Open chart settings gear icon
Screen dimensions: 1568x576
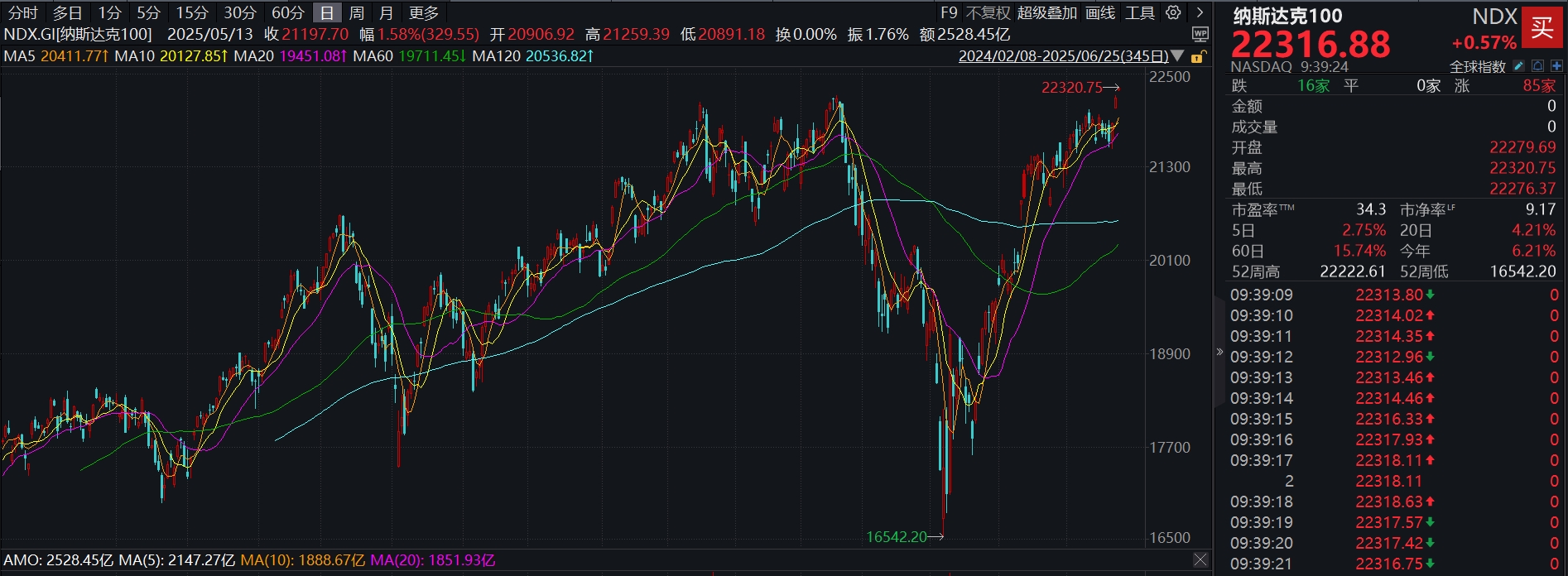(x=1173, y=12)
